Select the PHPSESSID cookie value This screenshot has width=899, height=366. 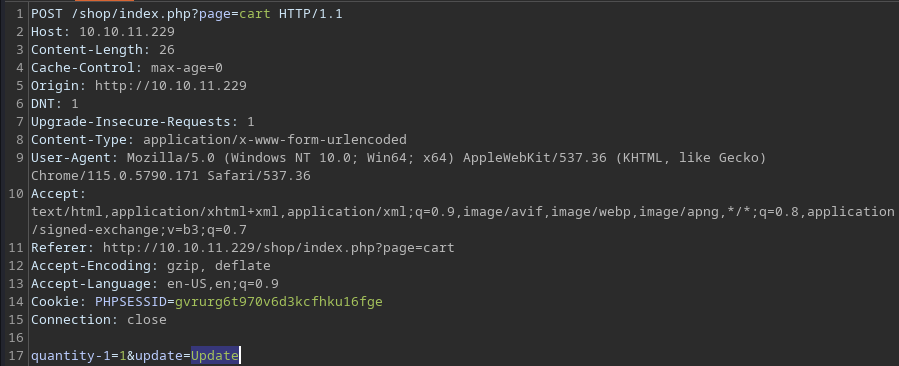pos(279,302)
